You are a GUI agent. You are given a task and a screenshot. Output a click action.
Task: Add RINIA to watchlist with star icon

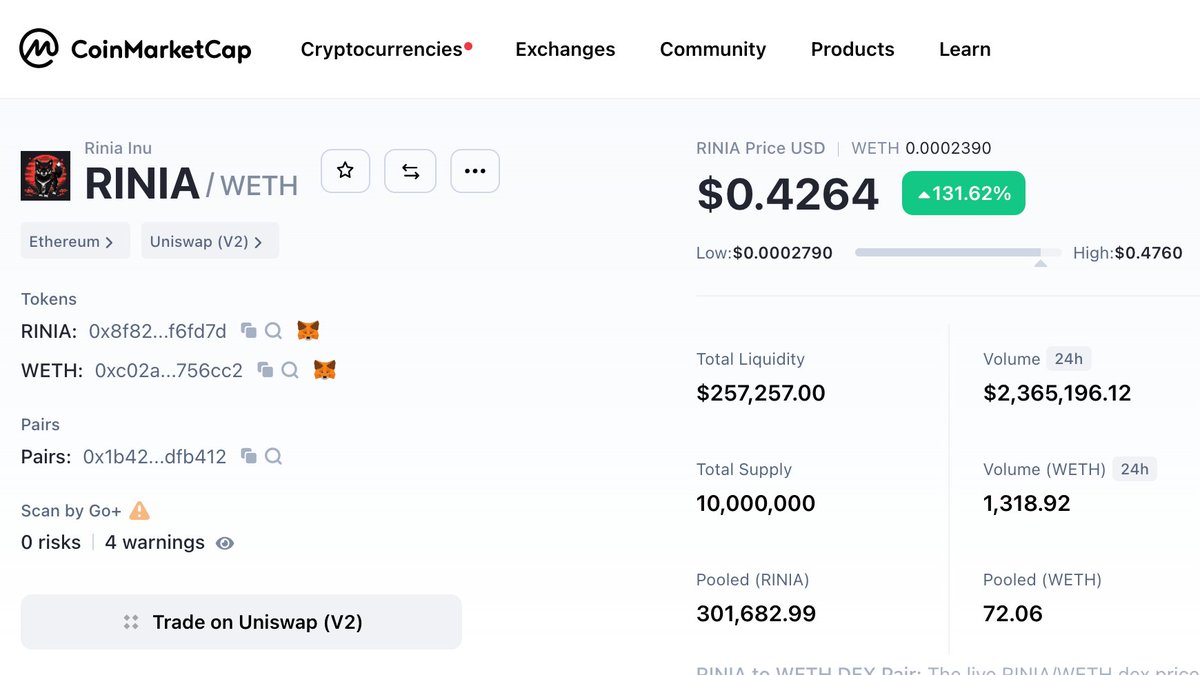(x=346, y=171)
